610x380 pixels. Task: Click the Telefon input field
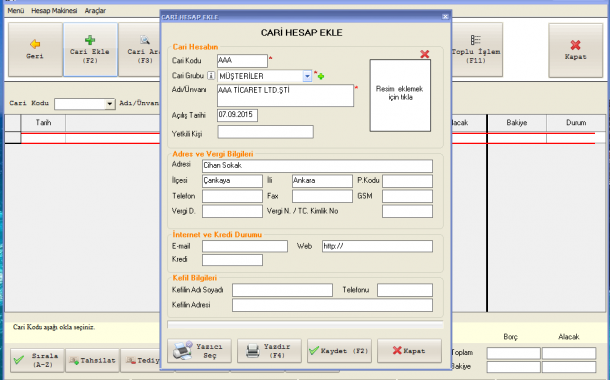click(232, 196)
